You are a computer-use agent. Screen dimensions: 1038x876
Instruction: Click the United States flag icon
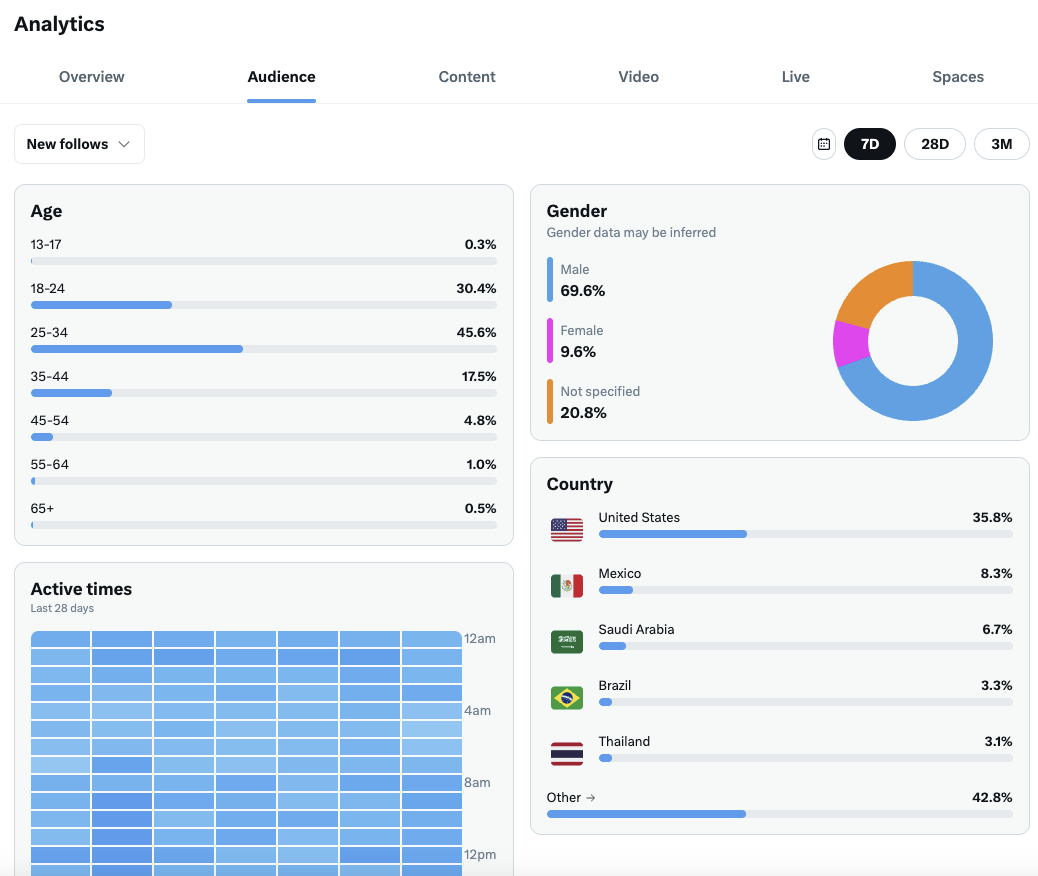click(567, 530)
